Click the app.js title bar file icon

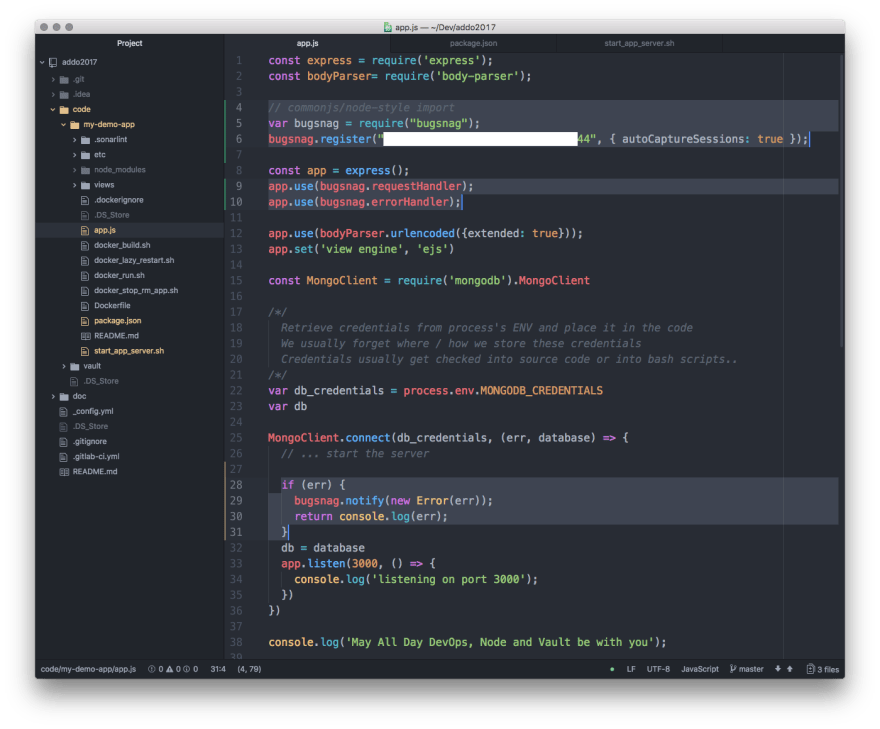pos(387,27)
